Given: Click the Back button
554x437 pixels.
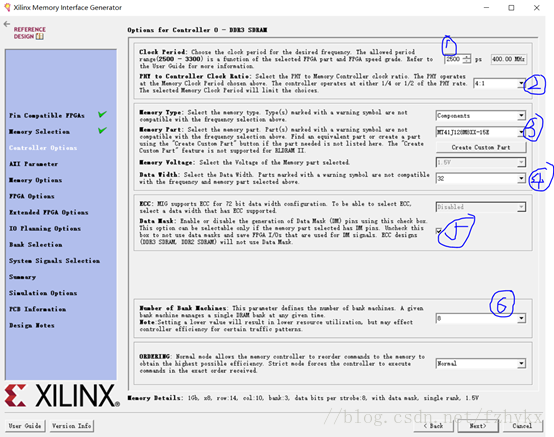Looking at the screenshot, I should 434,426.
